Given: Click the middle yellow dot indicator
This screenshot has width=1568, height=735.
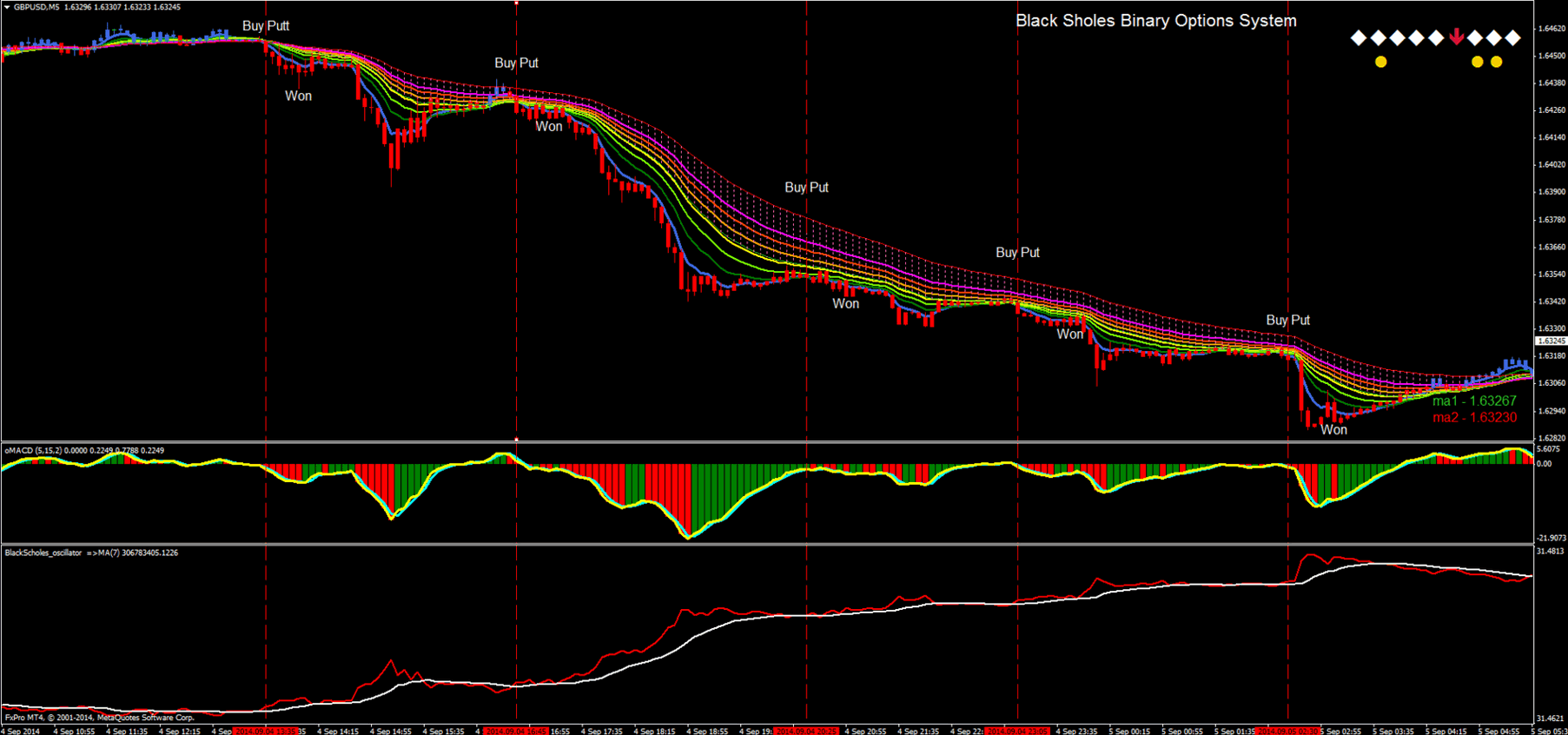Looking at the screenshot, I should (x=1478, y=62).
